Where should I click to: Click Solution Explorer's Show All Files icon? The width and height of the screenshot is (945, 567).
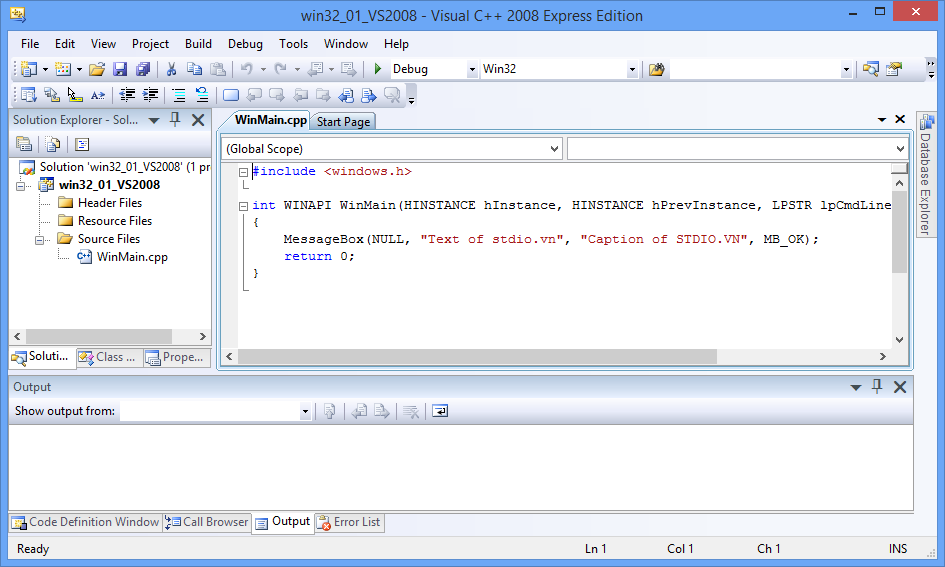[x=53, y=144]
